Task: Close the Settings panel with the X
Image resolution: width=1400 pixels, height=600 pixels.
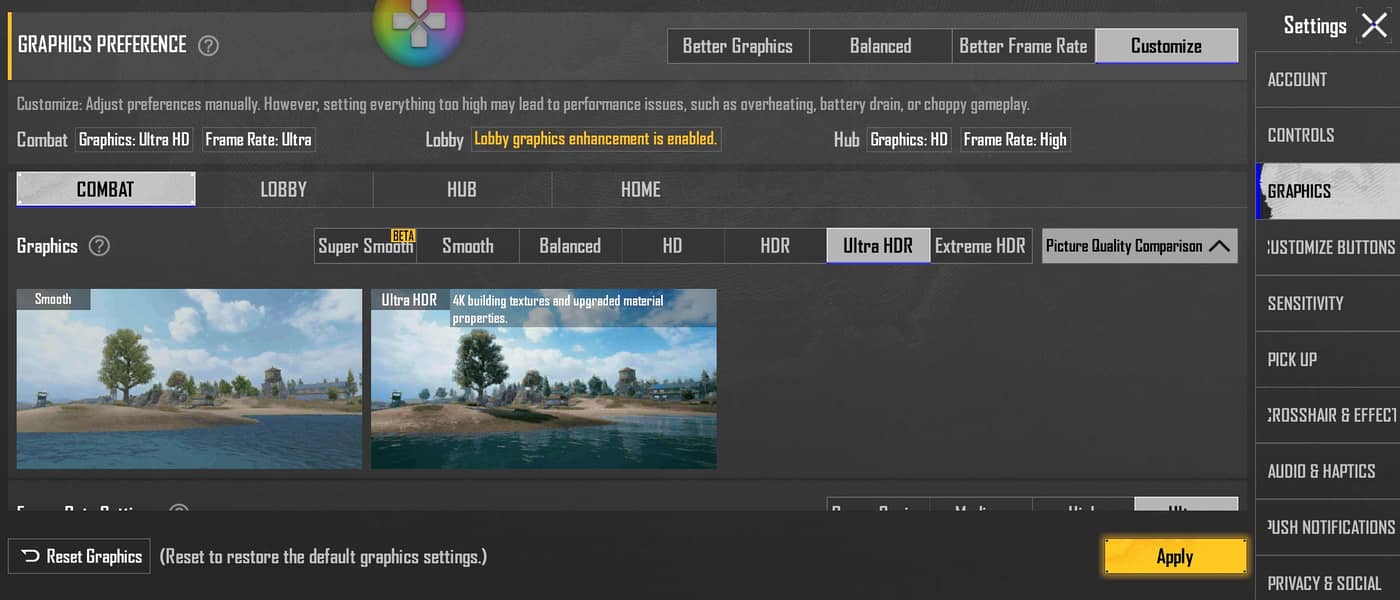Action: (x=1374, y=26)
